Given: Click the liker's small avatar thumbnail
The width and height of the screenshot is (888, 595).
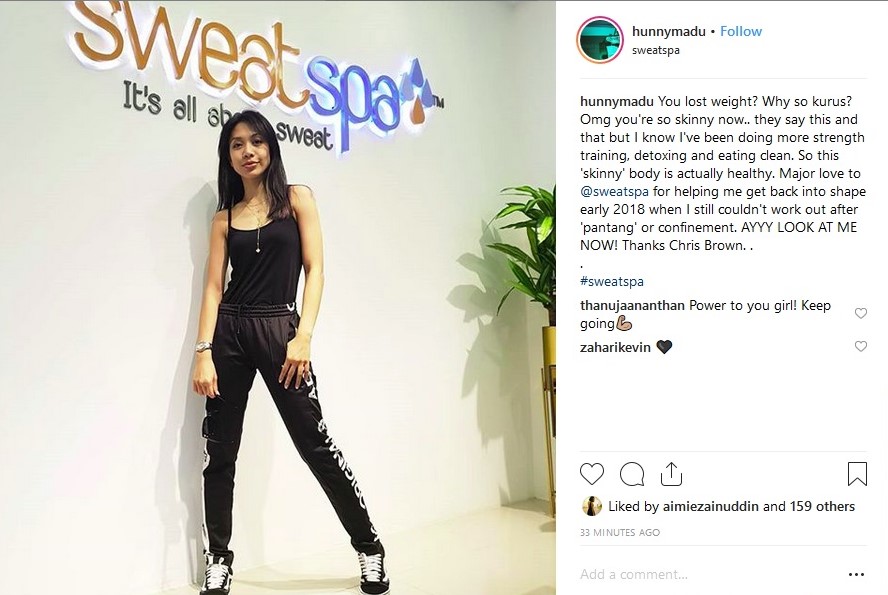Looking at the screenshot, I should (592, 506).
